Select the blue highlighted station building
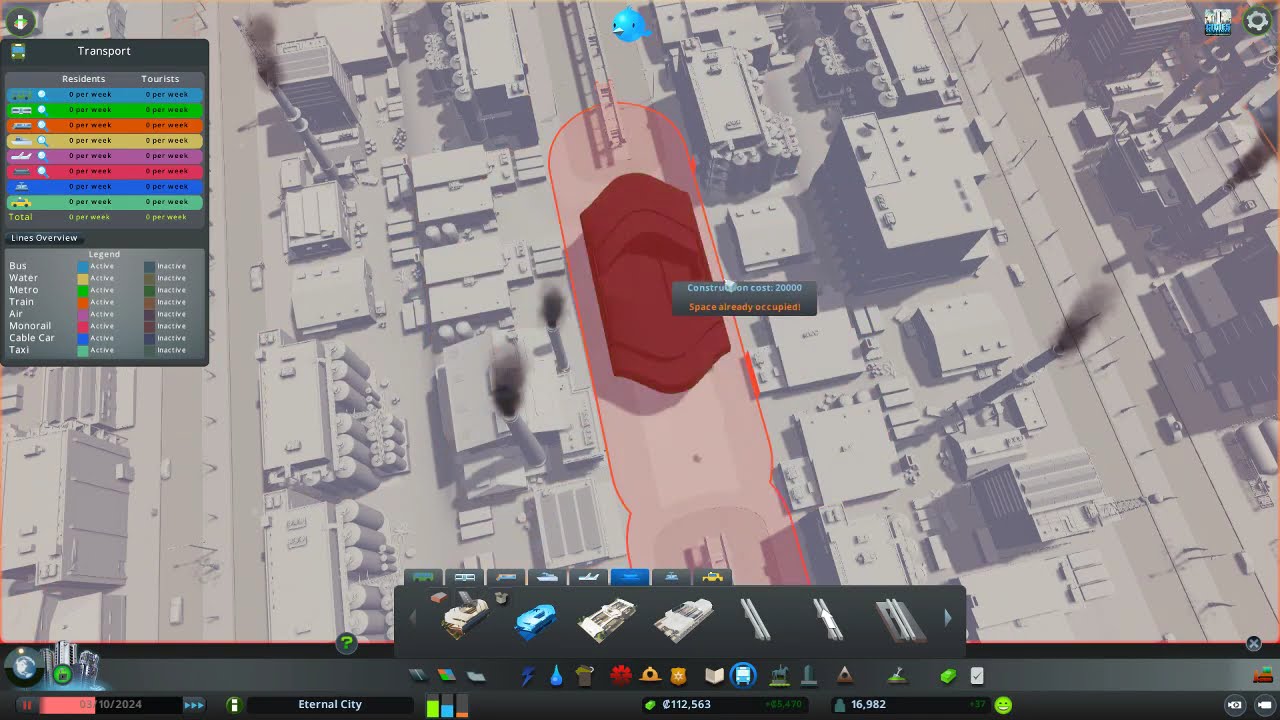The height and width of the screenshot is (720, 1280). tap(536, 621)
